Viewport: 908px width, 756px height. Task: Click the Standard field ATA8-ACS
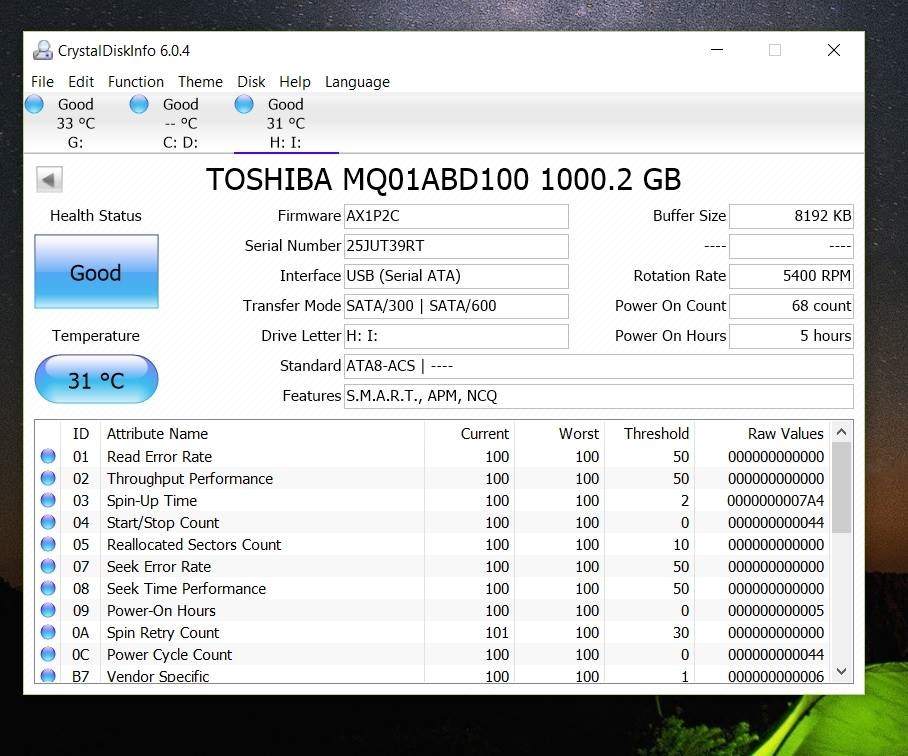coord(599,366)
